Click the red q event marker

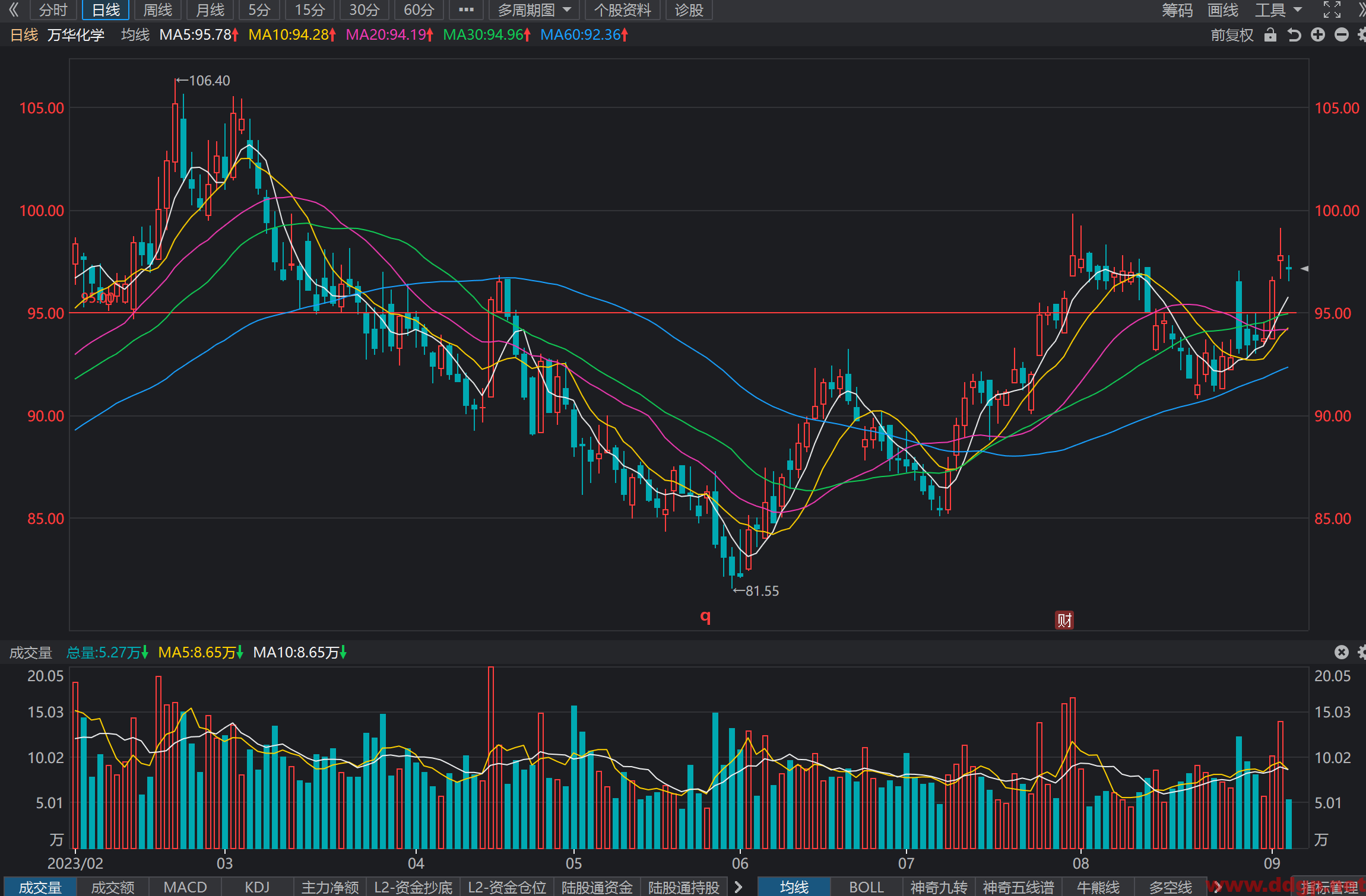[x=705, y=617]
